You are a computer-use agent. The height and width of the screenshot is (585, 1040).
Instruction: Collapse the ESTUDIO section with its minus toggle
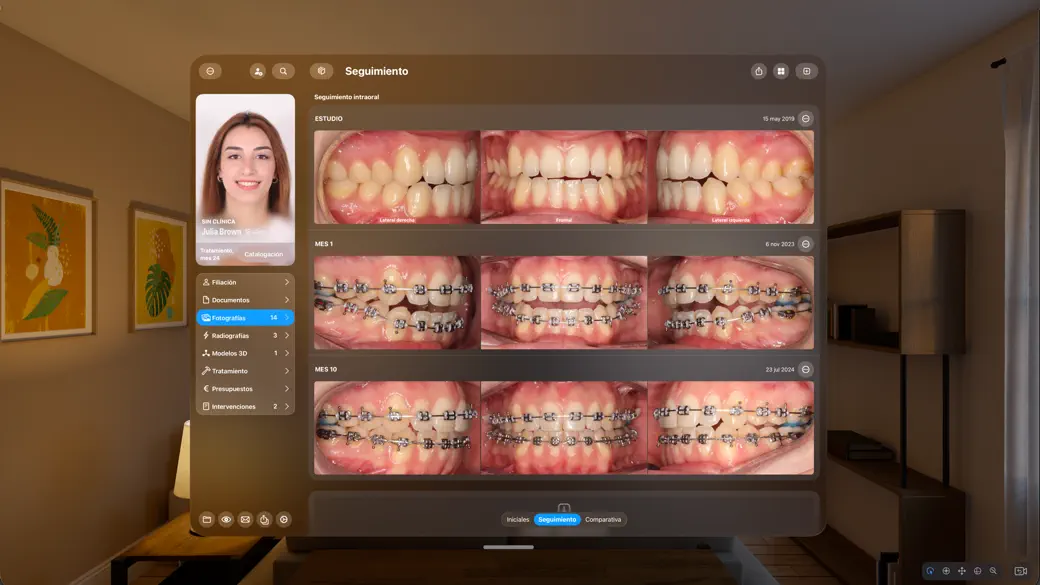coord(805,118)
